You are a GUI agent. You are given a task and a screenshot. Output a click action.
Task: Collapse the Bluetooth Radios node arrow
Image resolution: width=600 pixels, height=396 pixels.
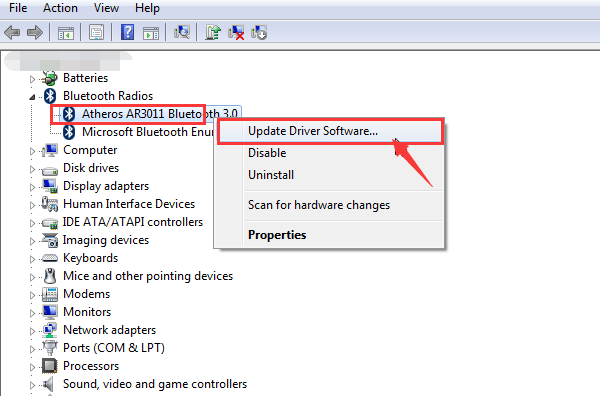[32, 97]
